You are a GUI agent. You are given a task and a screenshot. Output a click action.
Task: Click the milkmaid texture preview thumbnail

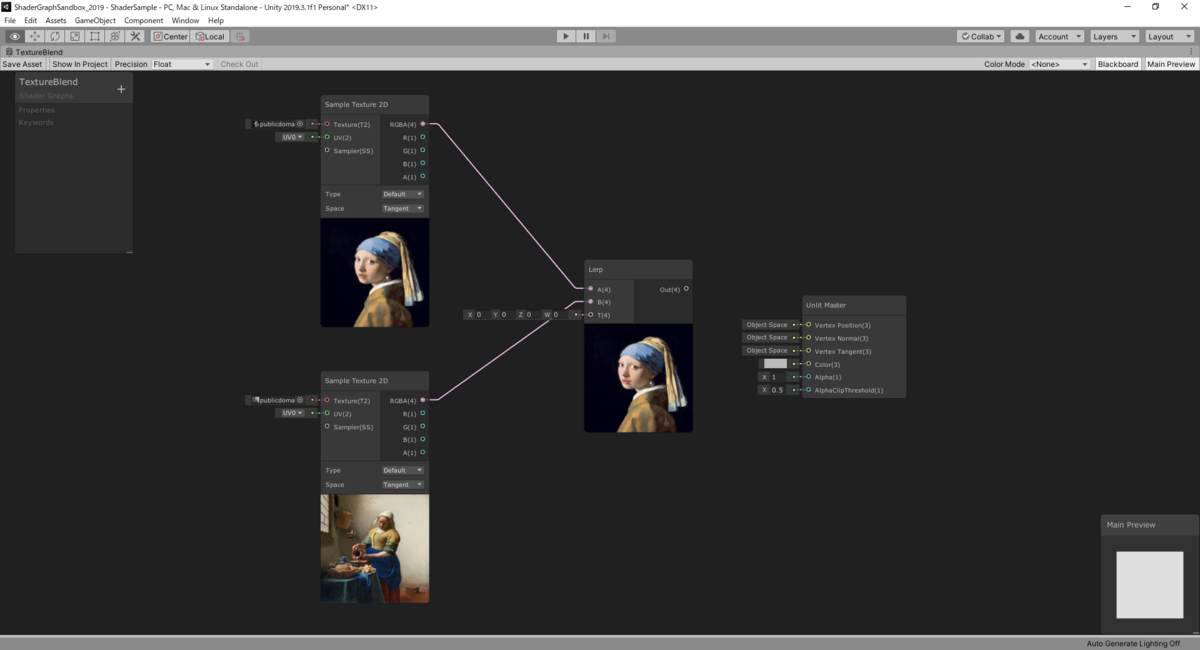pyautogui.click(x=375, y=548)
